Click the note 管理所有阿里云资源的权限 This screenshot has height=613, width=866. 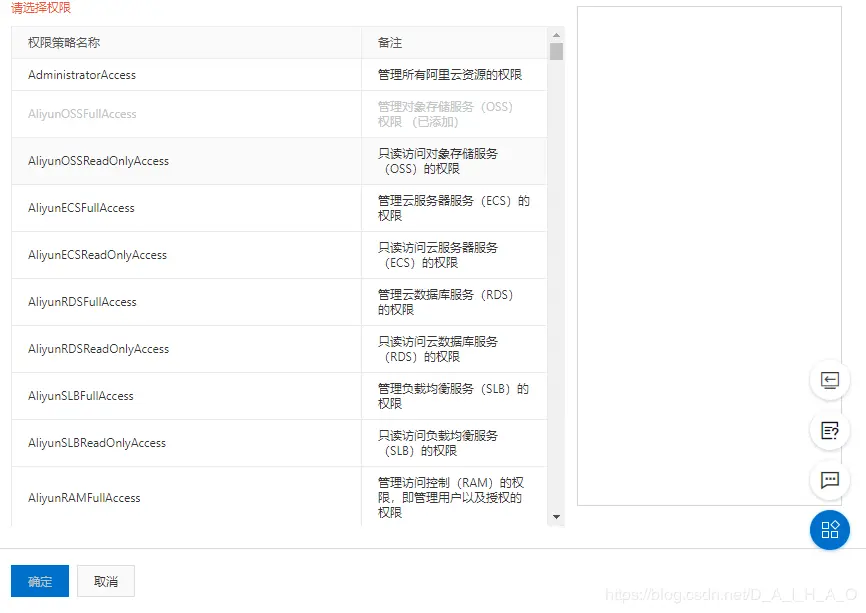click(450, 75)
